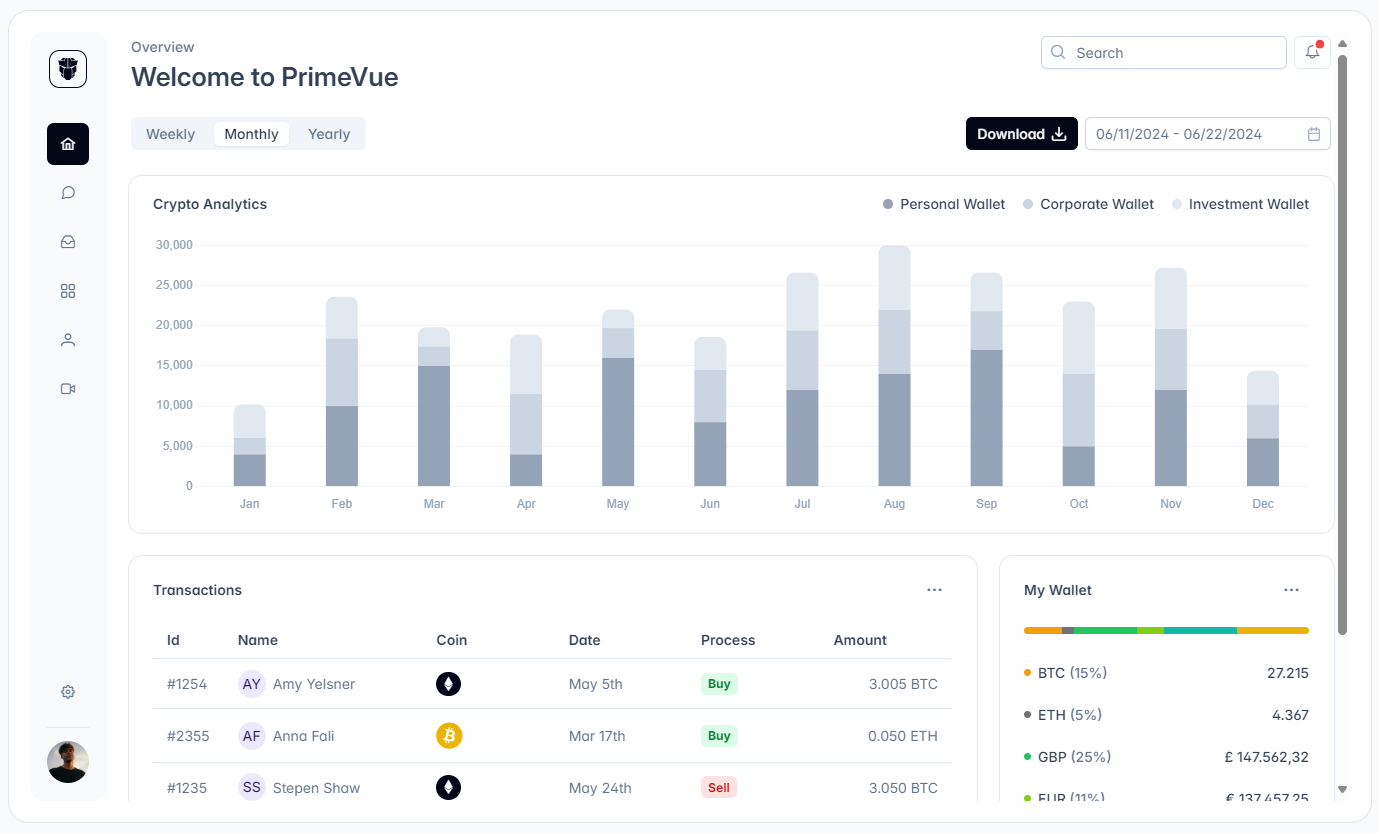Select the grid apps icon in sidebar
Viewport: 1379px width, 833px height.
(x=68, y=291)
